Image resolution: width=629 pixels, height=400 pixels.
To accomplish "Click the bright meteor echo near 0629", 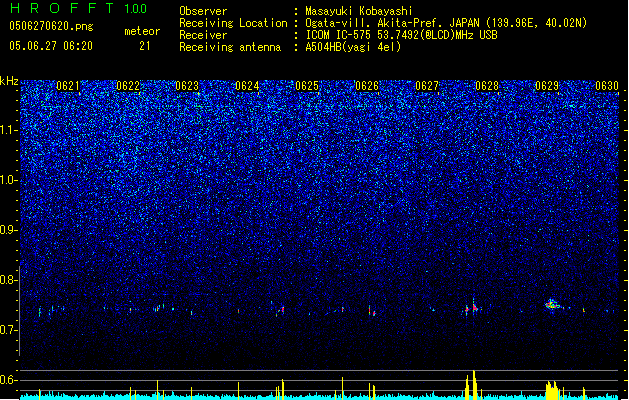I will 552,304.
